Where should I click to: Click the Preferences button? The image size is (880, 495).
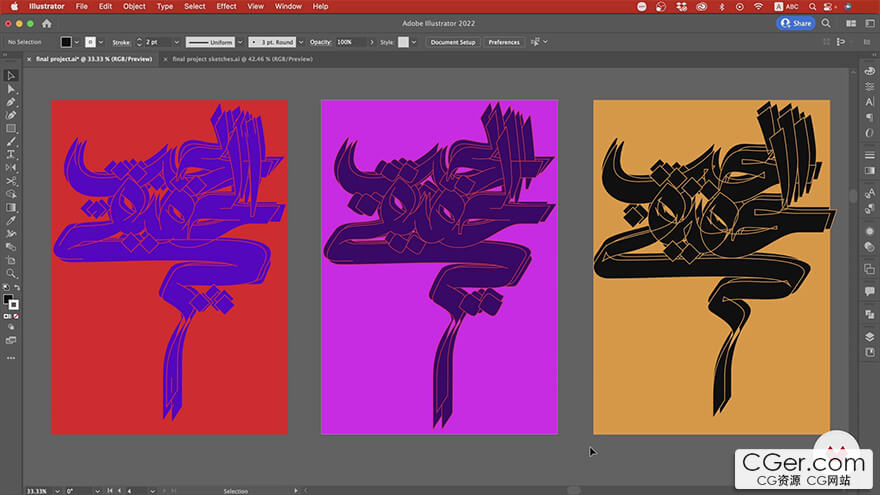pos(504,42)
